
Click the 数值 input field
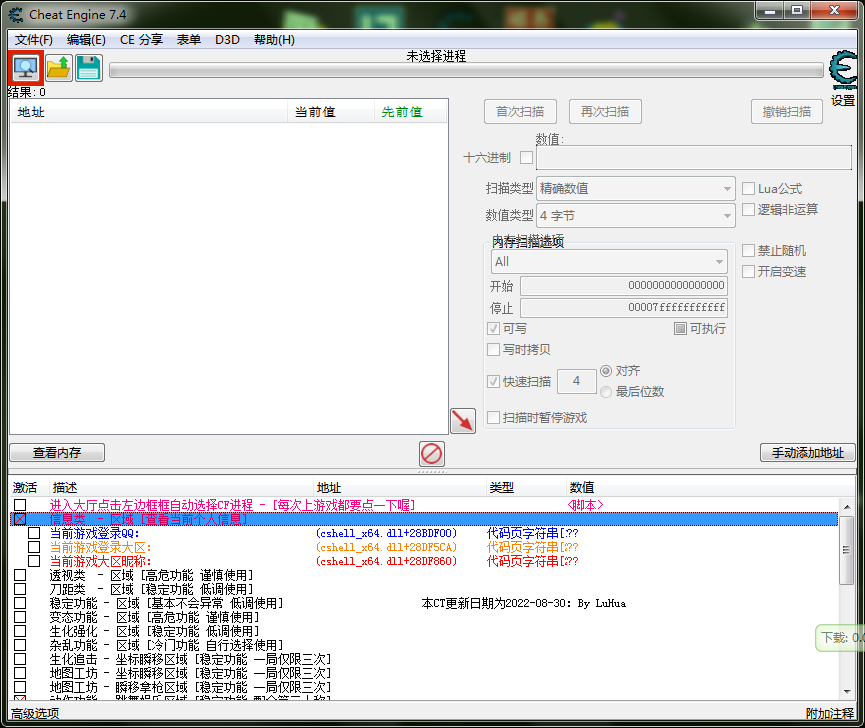click(694, 158)
